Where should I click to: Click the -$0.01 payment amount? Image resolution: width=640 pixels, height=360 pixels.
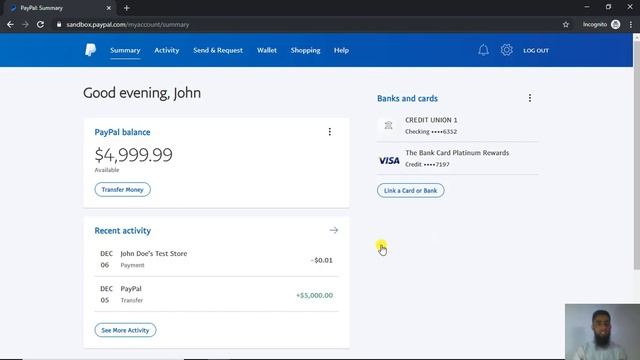[x=322, y=260]
